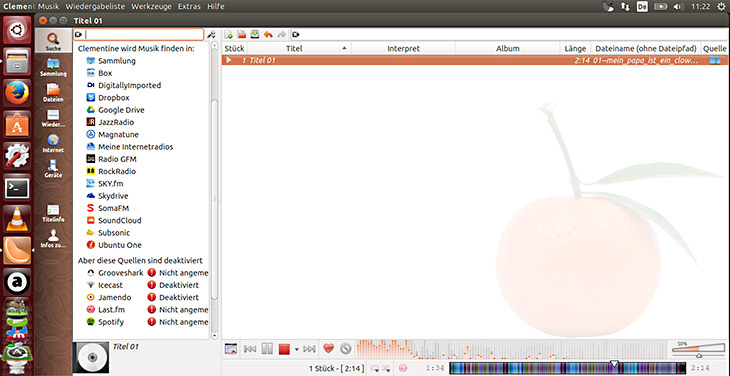Click SoundCloud in the source list

[x=114, y=220]
